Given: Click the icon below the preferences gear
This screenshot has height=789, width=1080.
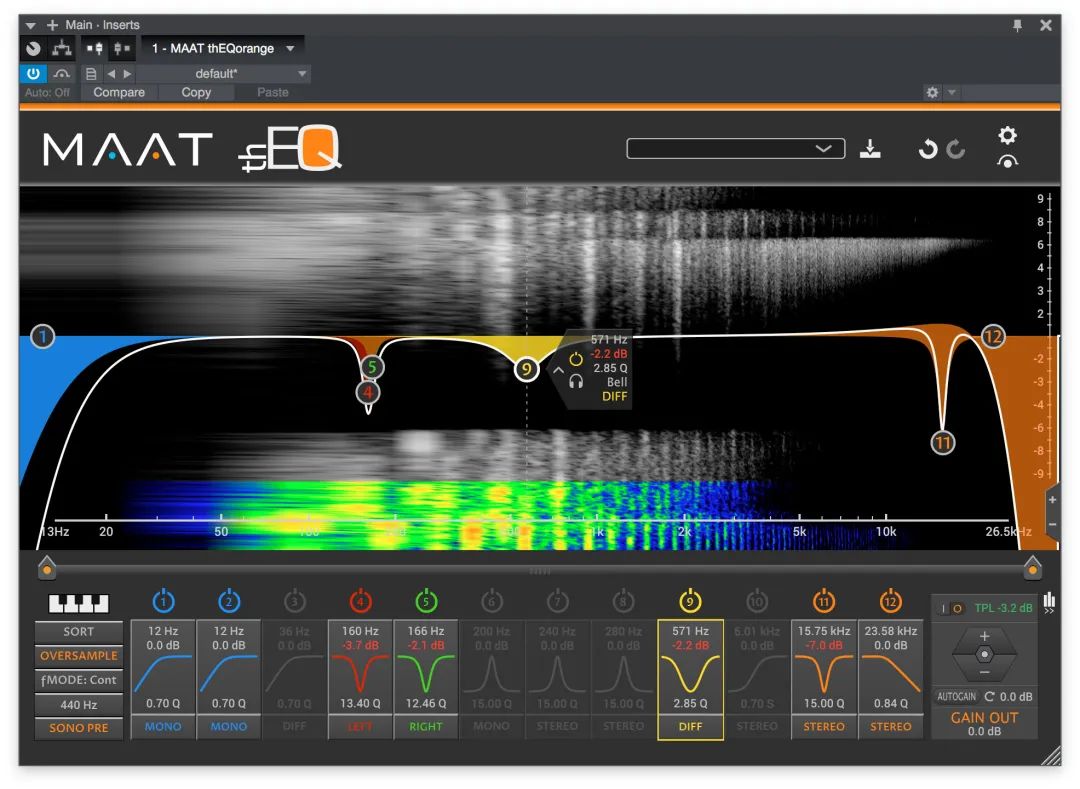Looking at the screenshot, I should pyautogui.click(x=1007, y=162).
